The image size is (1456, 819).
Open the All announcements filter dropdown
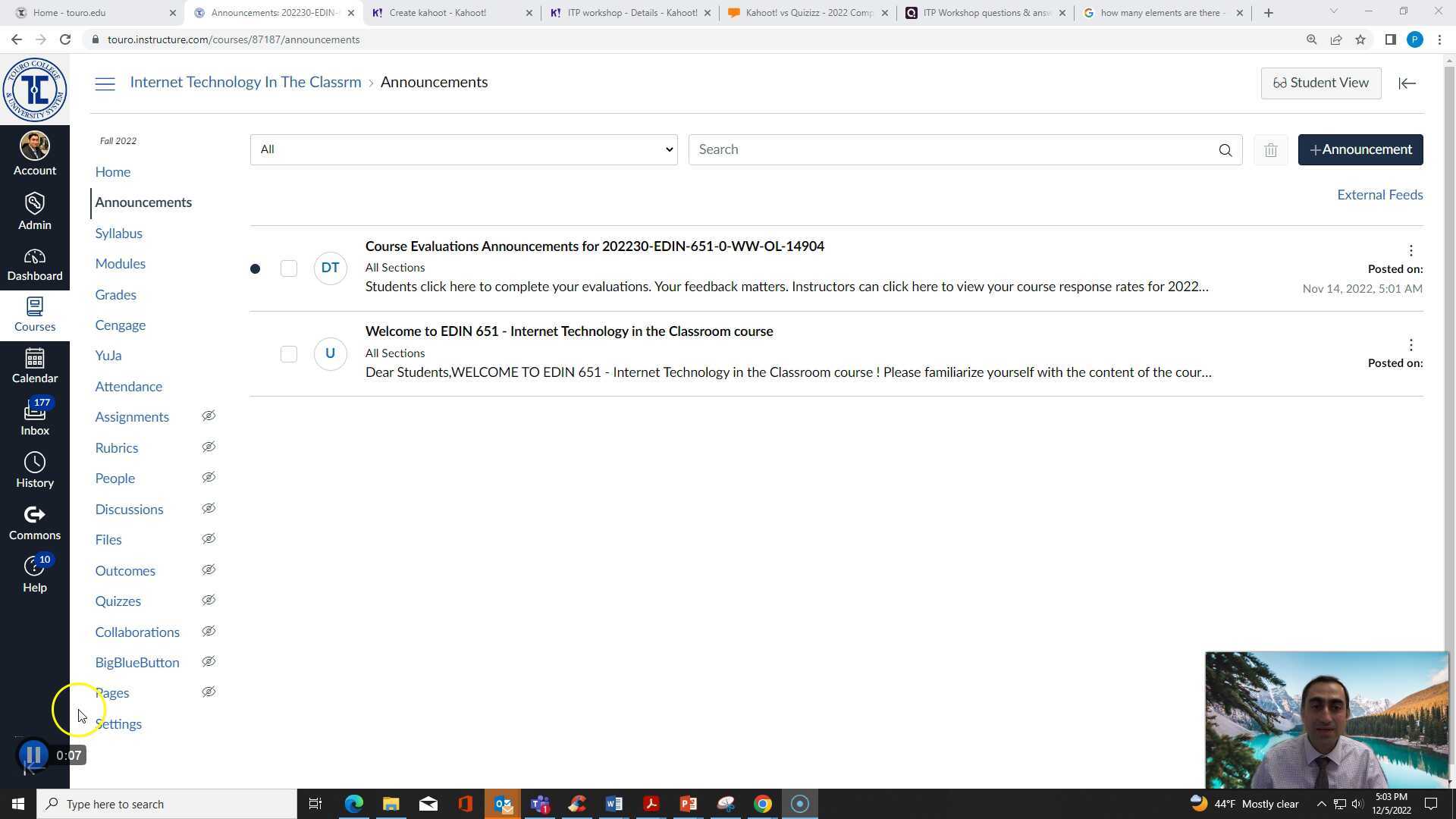[x=463, y=149]
